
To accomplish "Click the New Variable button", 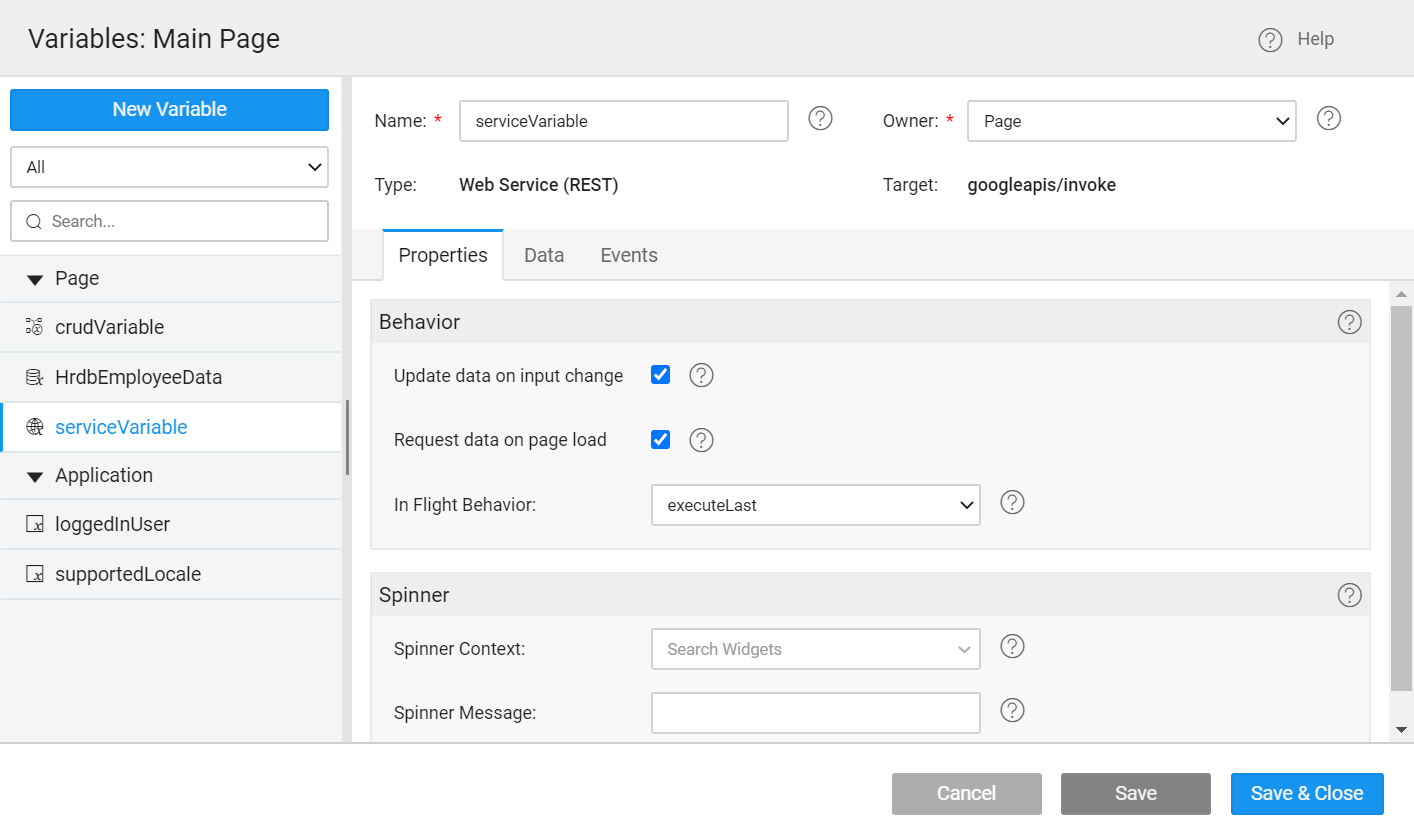I will 169,110.
